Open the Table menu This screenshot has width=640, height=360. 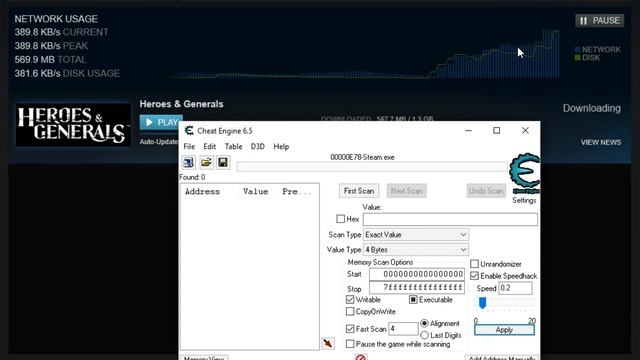[x=233, y=147]
